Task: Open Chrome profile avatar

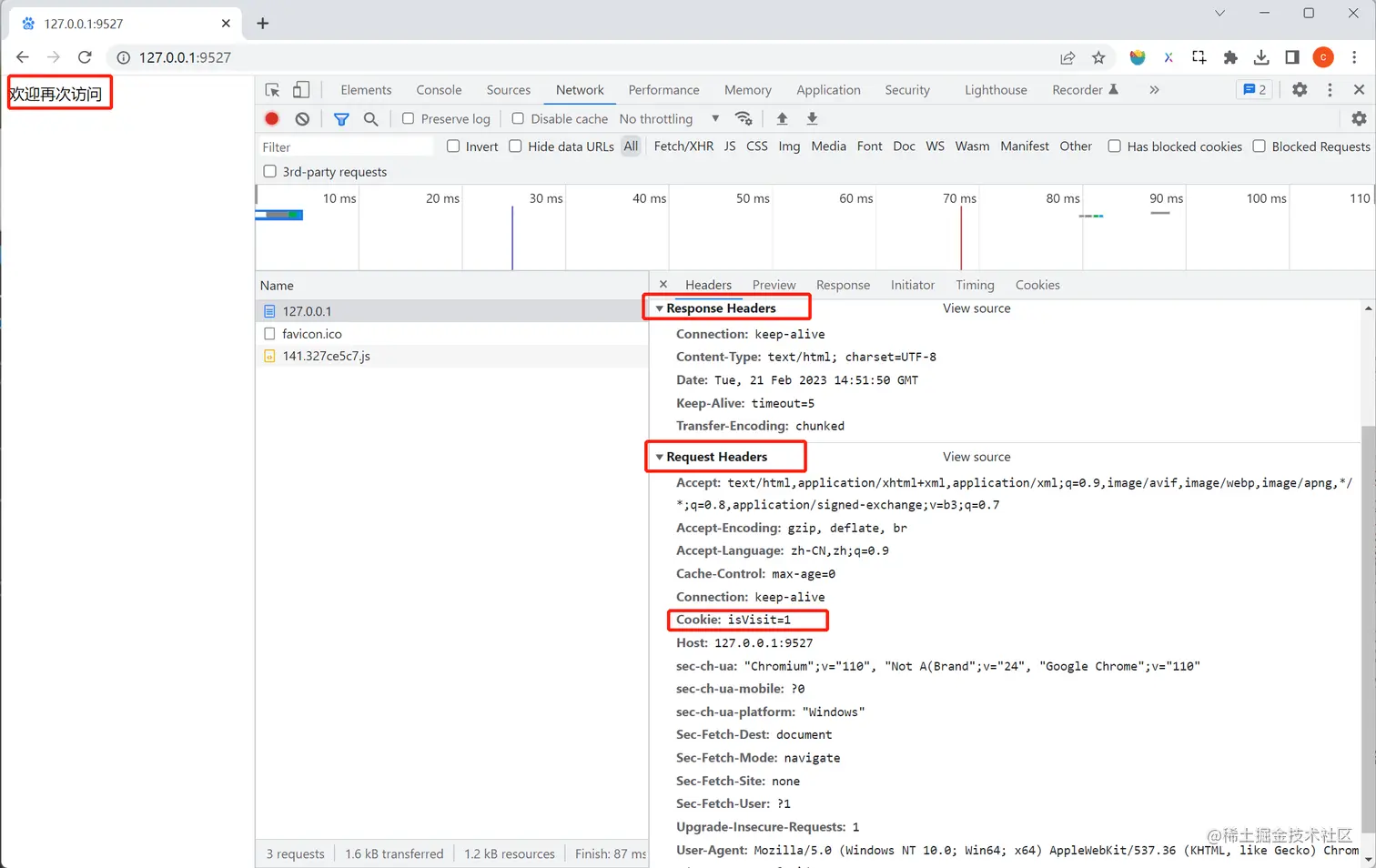Action: (x=1323, y=58)
